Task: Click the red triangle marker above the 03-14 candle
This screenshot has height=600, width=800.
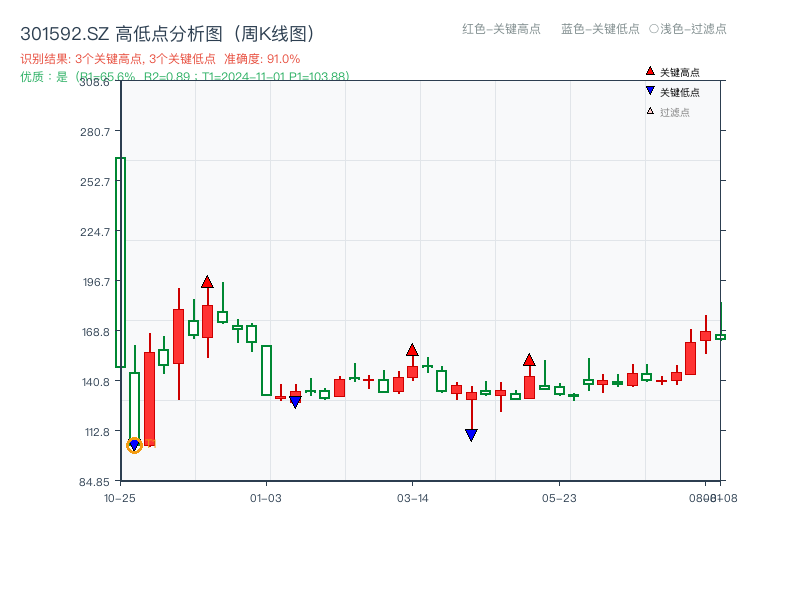Action: (413, 349)
